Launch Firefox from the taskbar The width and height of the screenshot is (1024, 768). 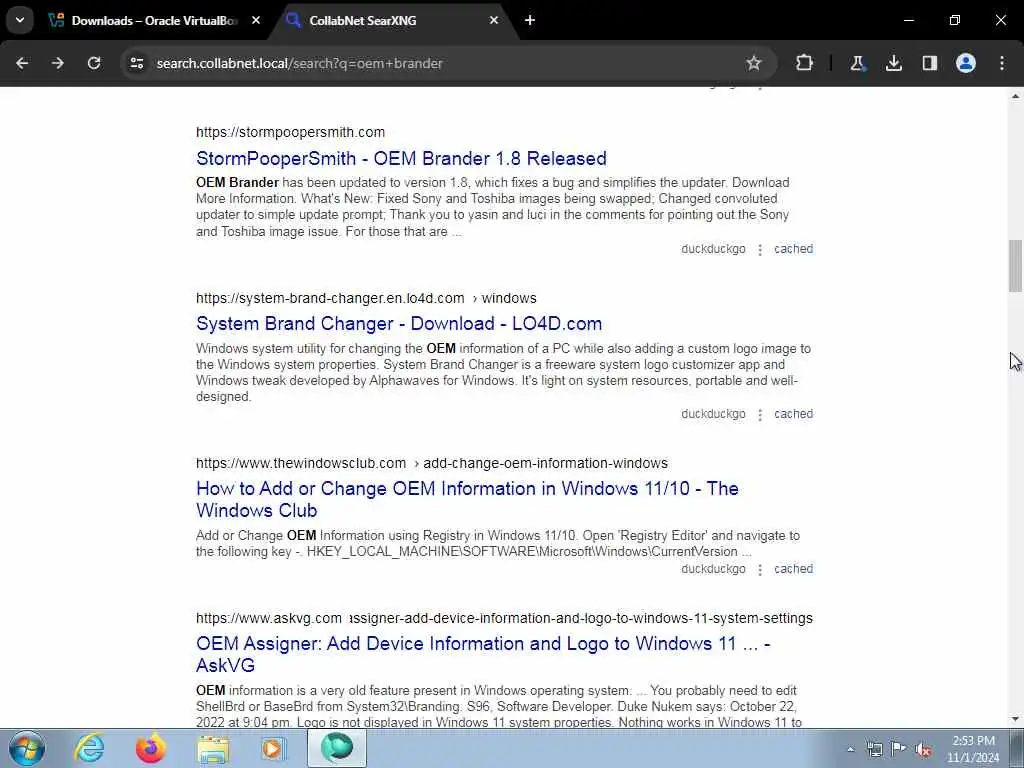pyautogui.click(x=151, y=748)
